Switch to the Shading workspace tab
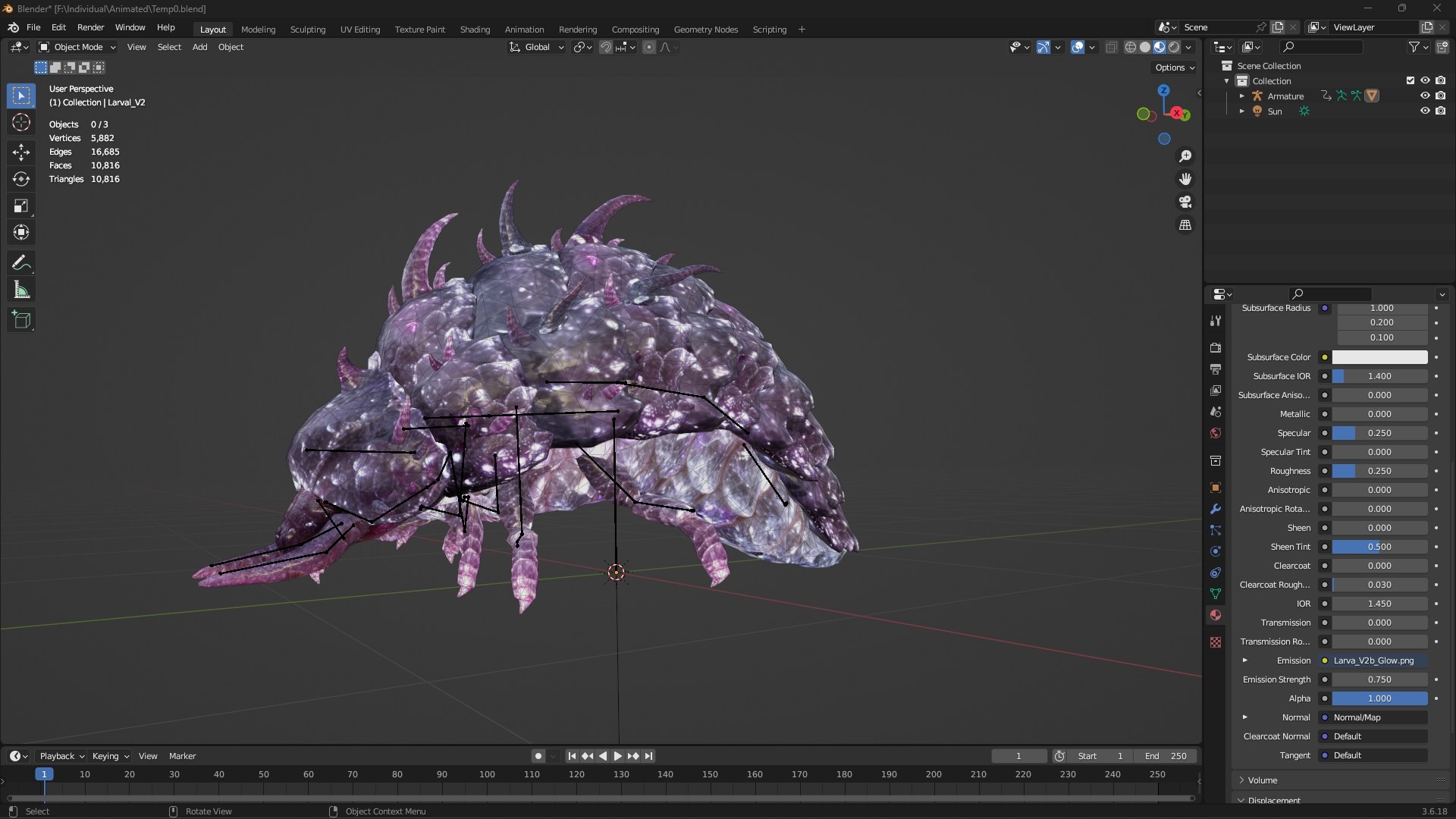This screenshot has width=1456, height=819. [475, 30]
